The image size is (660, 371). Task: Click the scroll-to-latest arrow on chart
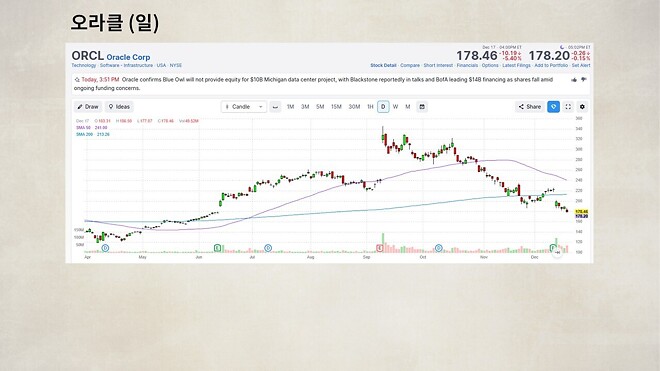pyautogui.click(x=557, y=252)
